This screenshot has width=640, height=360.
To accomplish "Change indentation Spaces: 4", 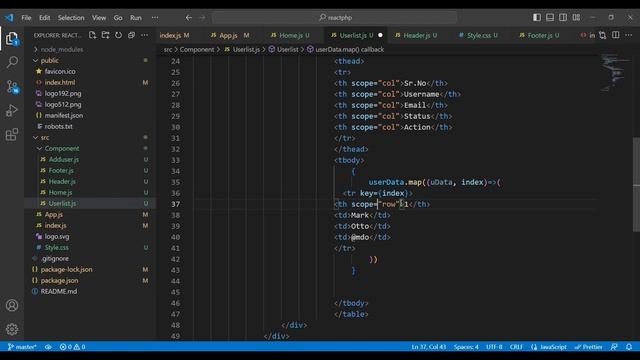I will (x=466, y=347).
